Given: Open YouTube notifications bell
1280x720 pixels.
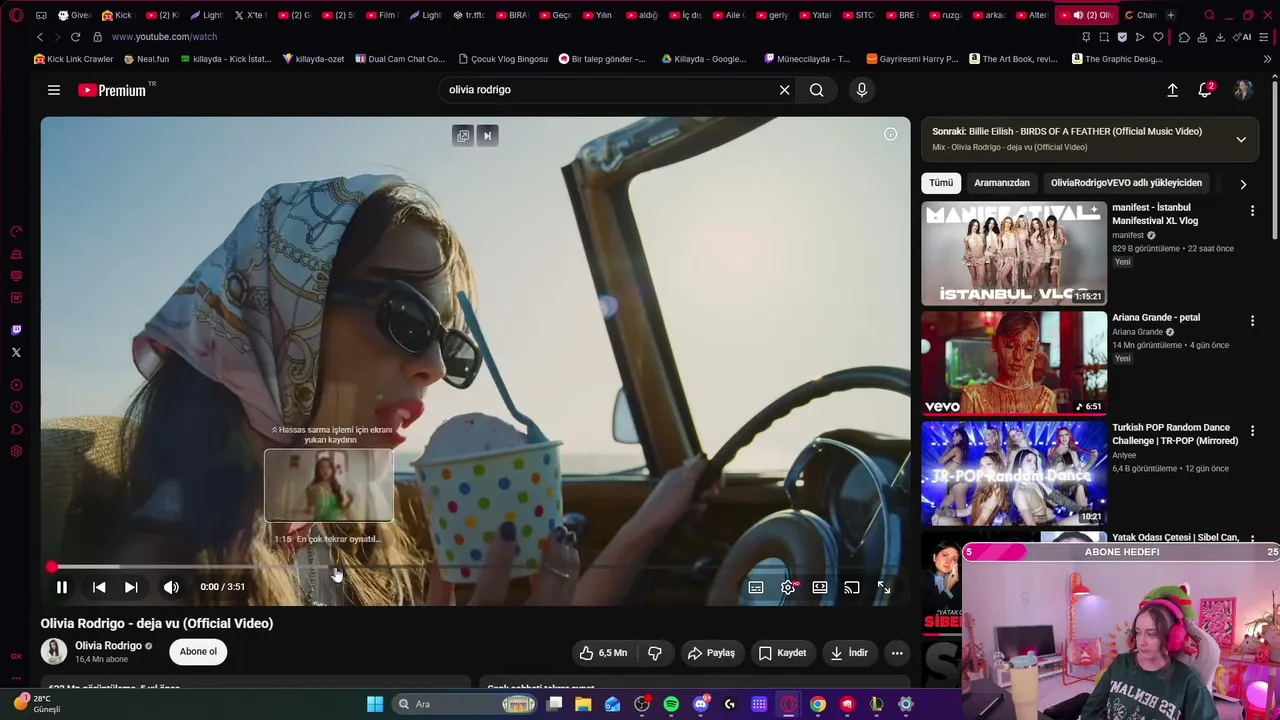Looking at the screenshot, I should 1205,90.
